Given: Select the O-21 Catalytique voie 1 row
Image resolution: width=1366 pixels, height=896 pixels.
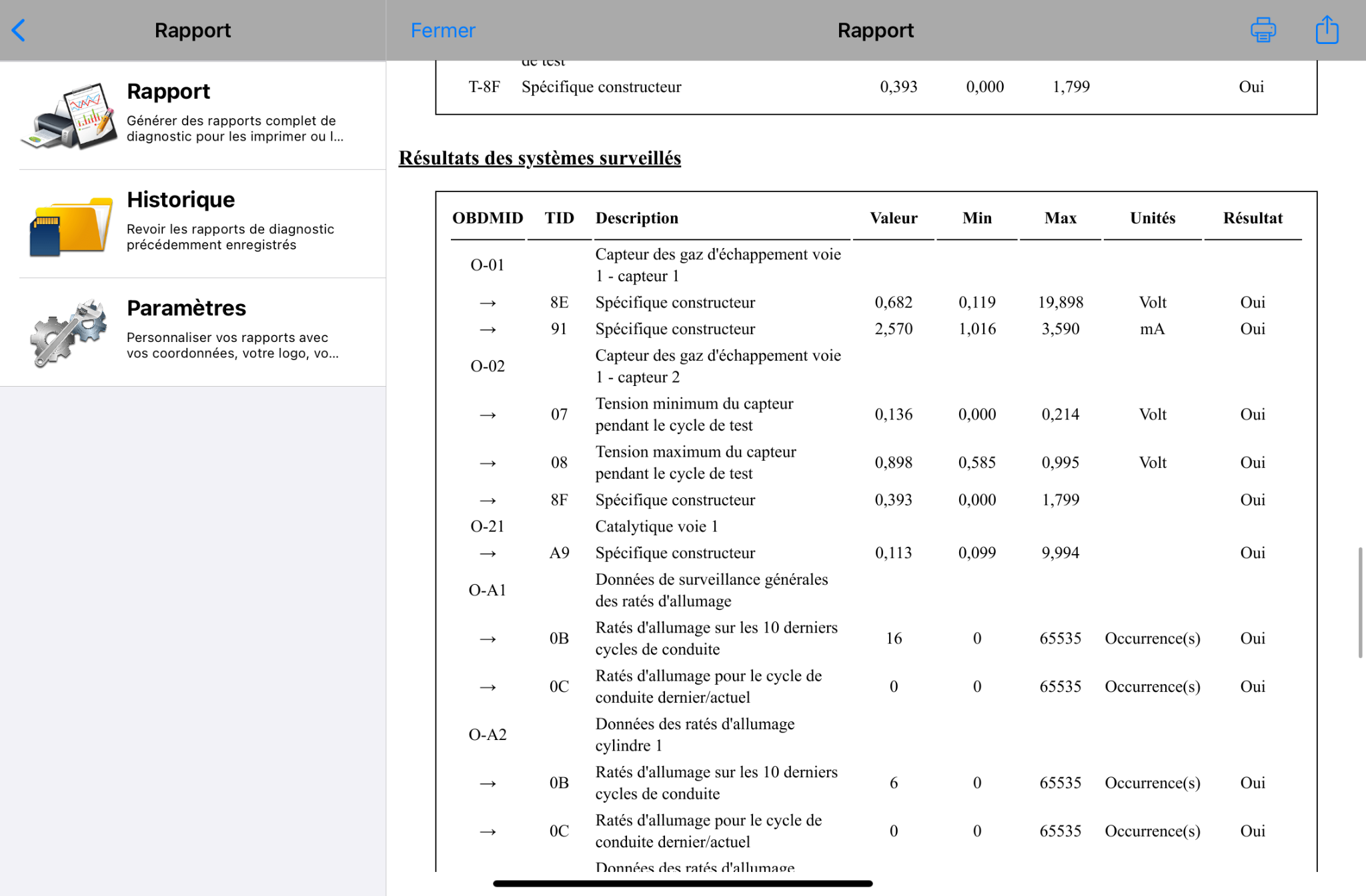Looking at the screenshot, I should point(876,527).
